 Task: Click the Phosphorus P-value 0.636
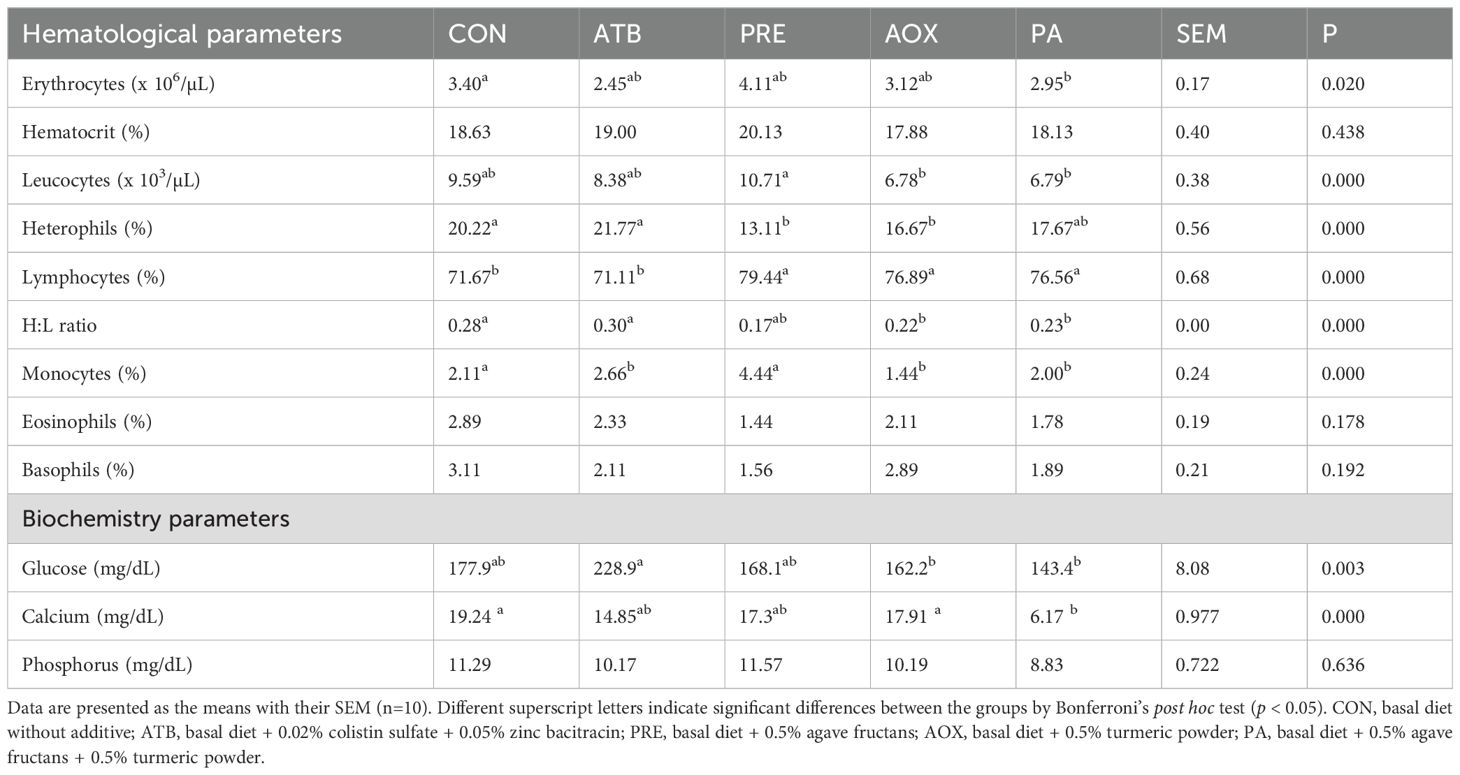point(1342,665)
